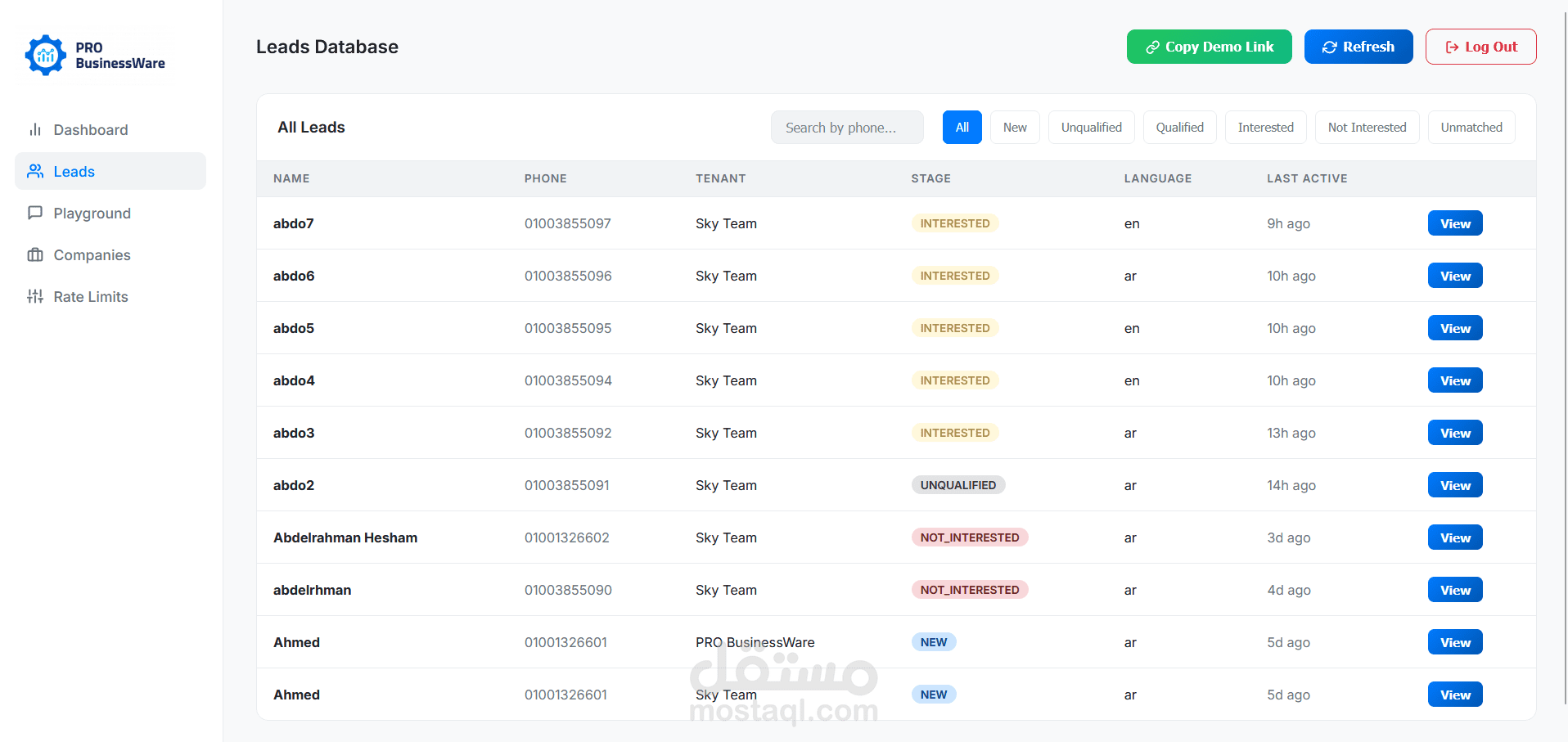Click the LANGUAGE column header
The width and height of the screenshot is (1568, 742).
pyautogui.click(x=1158, y=178)
